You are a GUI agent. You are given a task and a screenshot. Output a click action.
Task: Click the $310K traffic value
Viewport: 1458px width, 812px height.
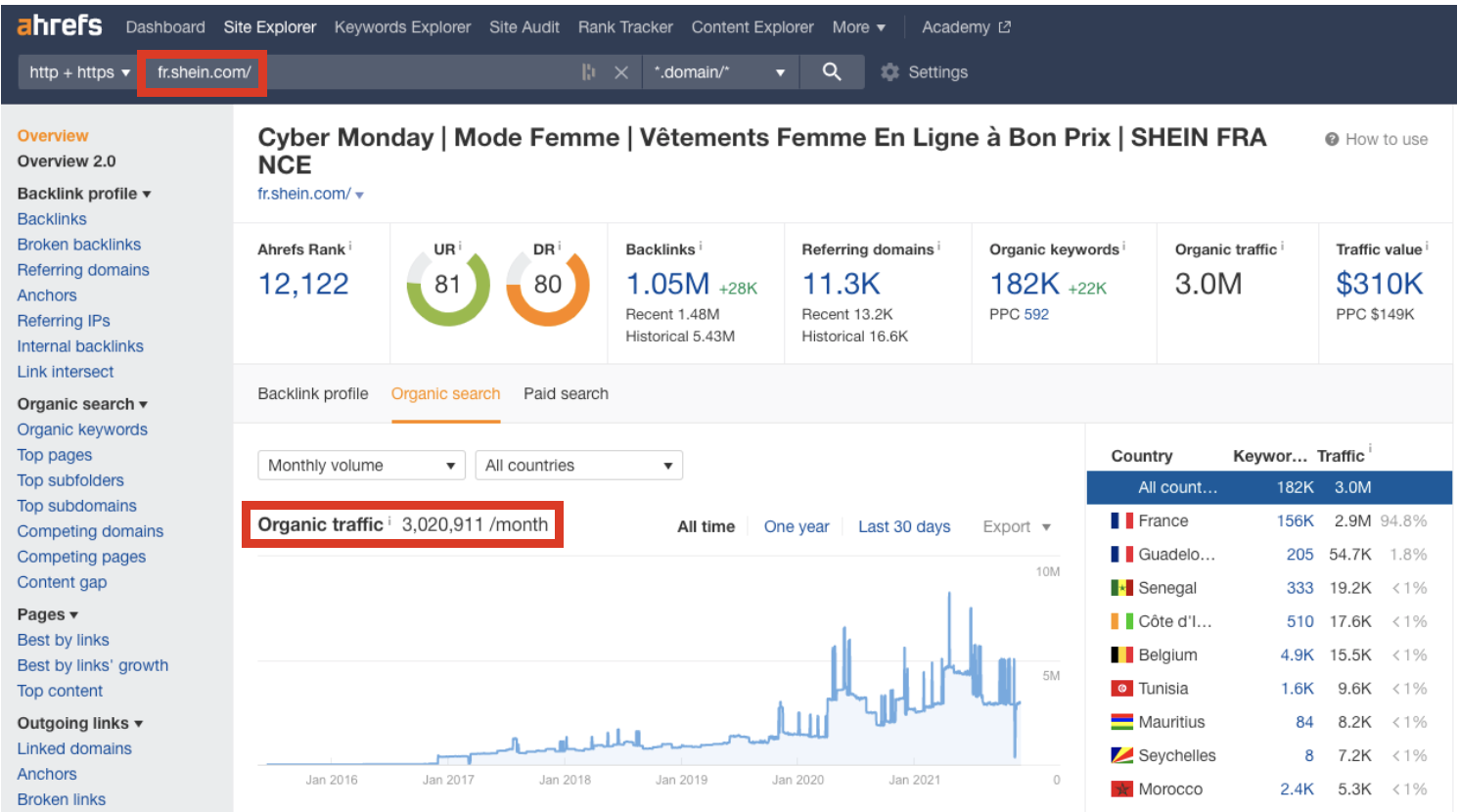point(1380,284)
